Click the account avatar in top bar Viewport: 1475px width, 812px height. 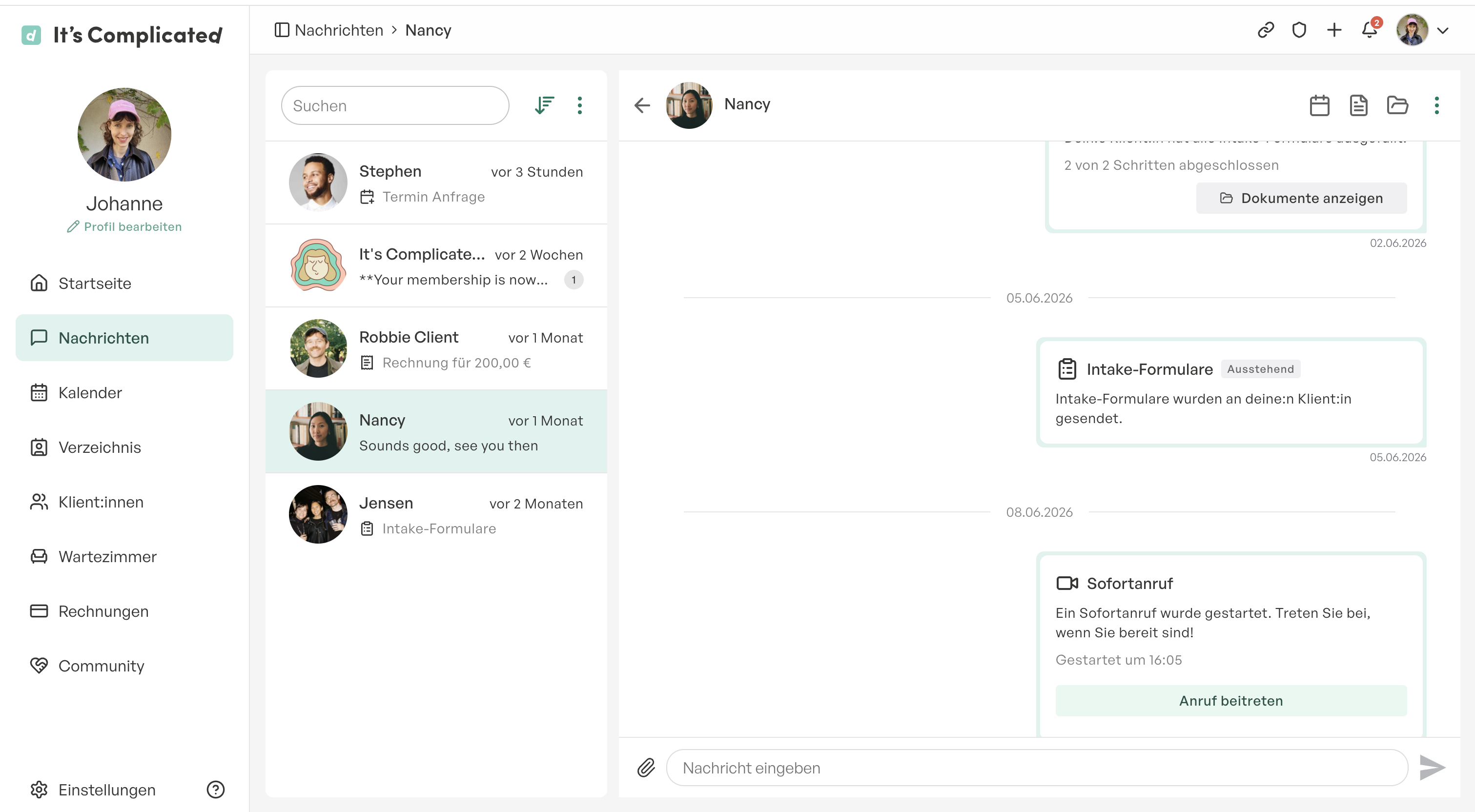tap(1413, 30)
